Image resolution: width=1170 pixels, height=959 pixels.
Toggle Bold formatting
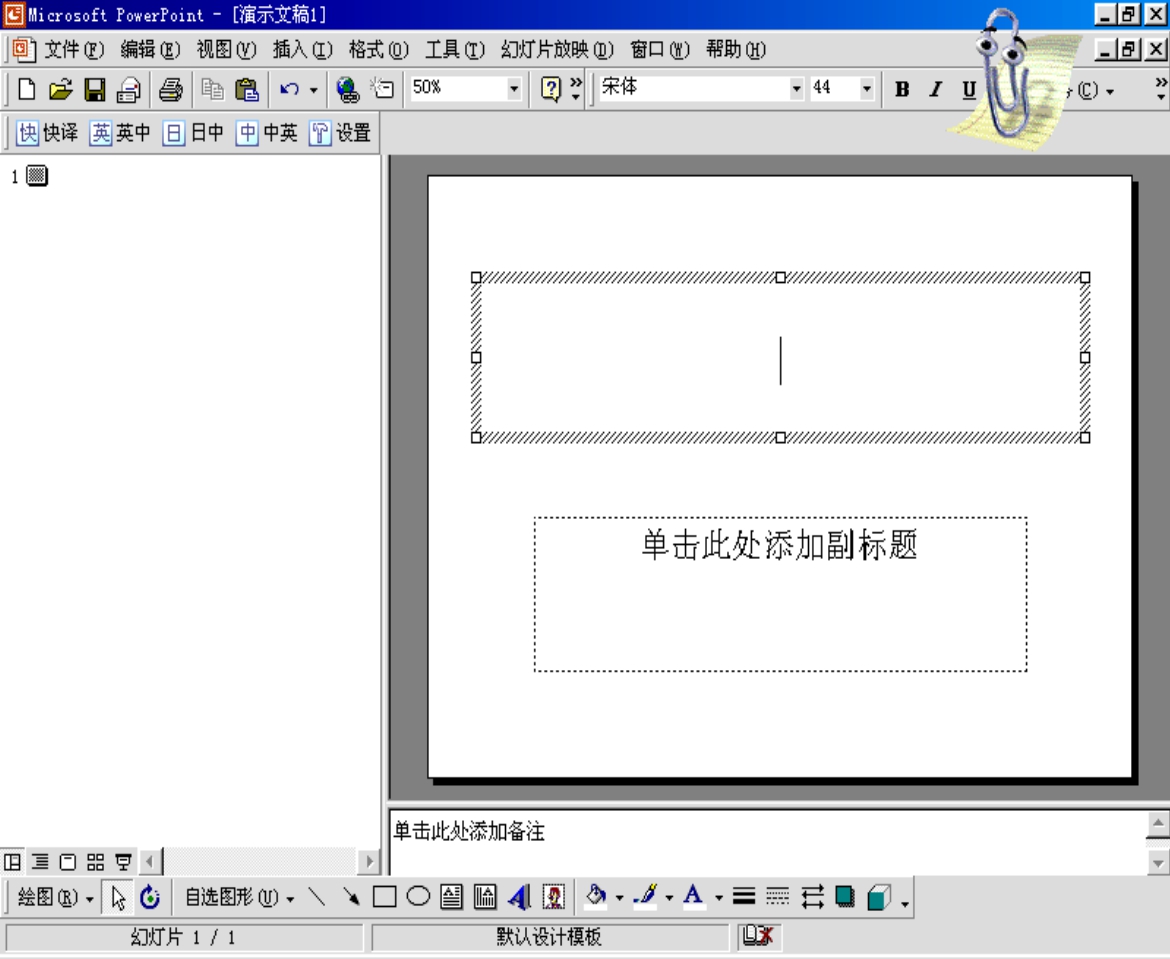pos(902,90)
